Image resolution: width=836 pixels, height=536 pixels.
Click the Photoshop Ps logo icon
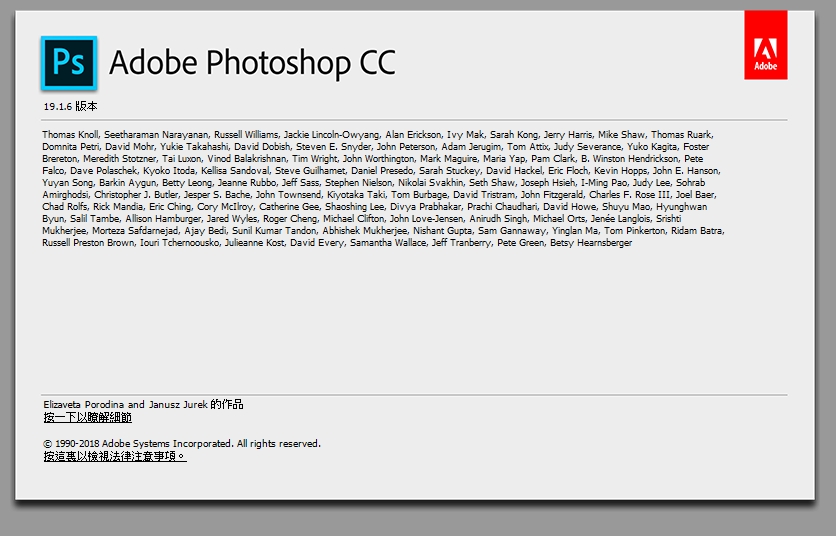(x=69, y=63)
